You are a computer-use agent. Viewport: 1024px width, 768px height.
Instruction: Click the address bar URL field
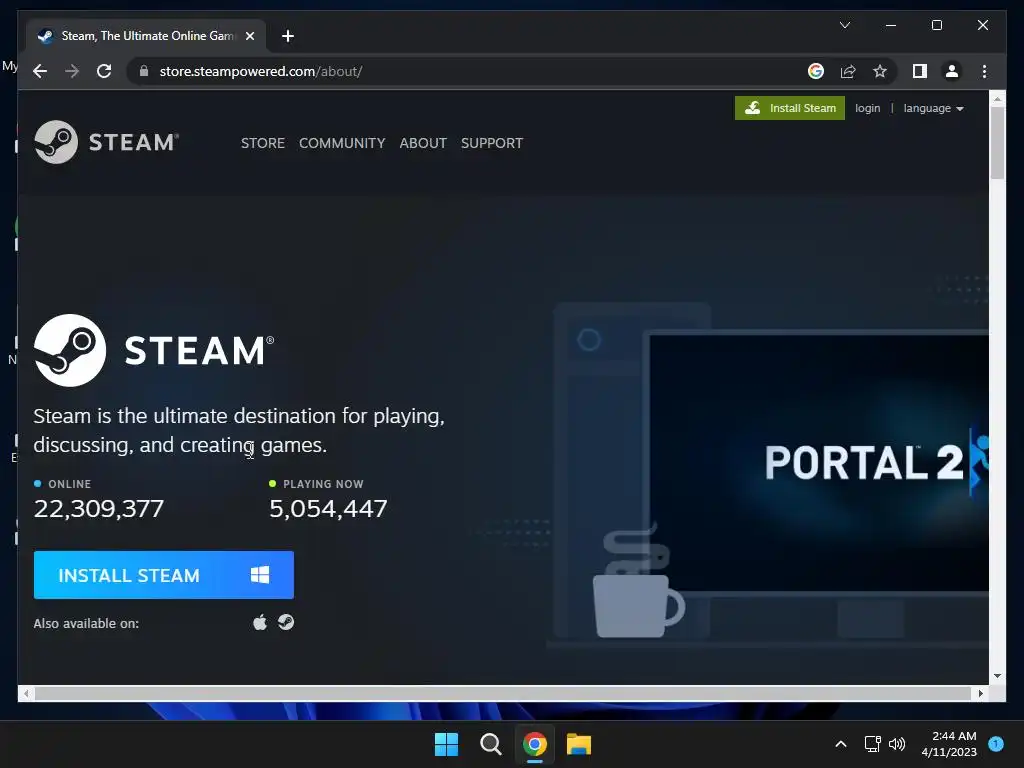coord(470,71)
